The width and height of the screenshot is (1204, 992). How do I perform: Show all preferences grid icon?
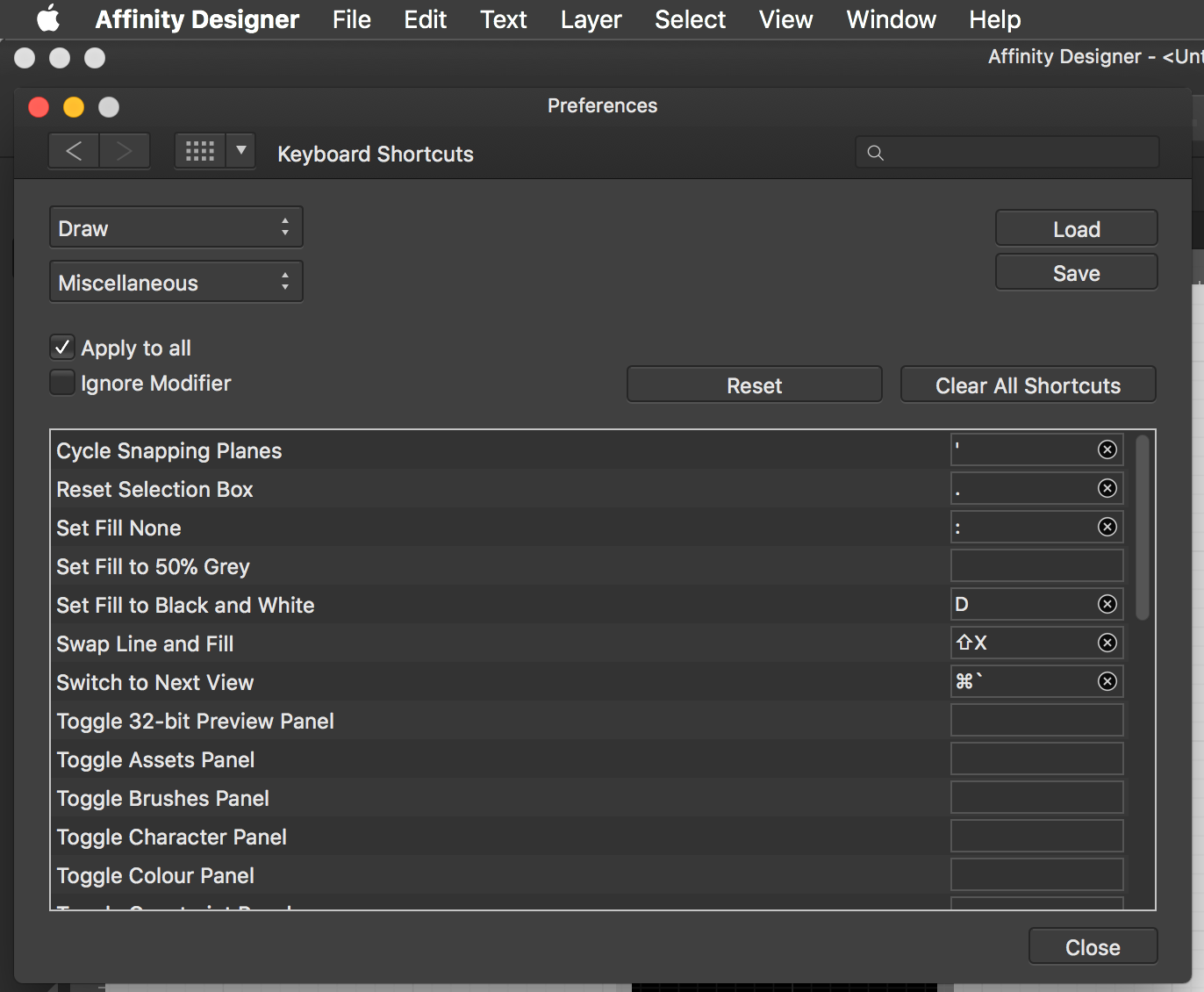(200, 151)
